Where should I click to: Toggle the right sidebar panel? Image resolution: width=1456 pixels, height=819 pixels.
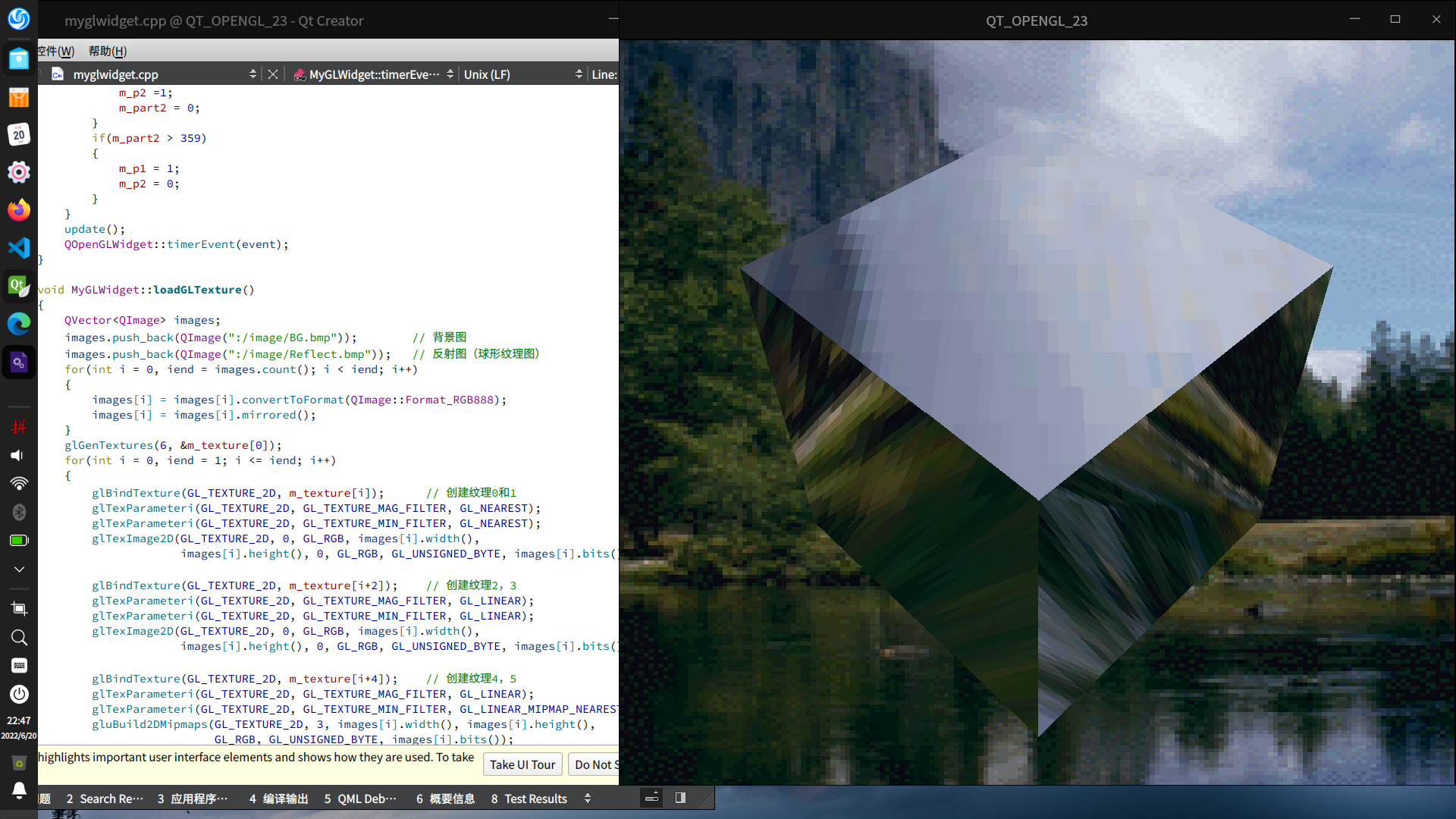tap(680, 798)
